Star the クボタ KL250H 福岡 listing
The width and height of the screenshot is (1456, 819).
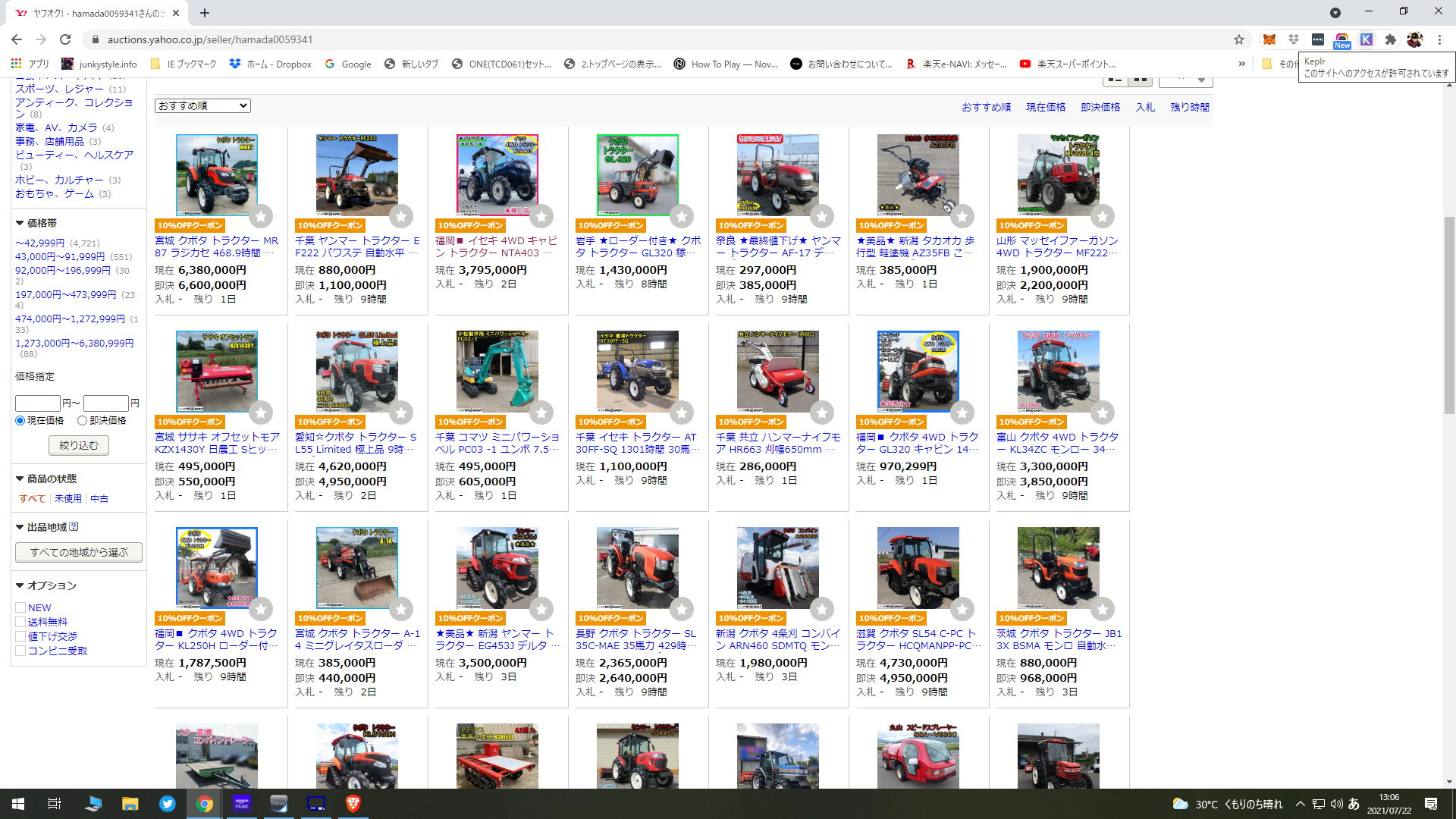261,609
